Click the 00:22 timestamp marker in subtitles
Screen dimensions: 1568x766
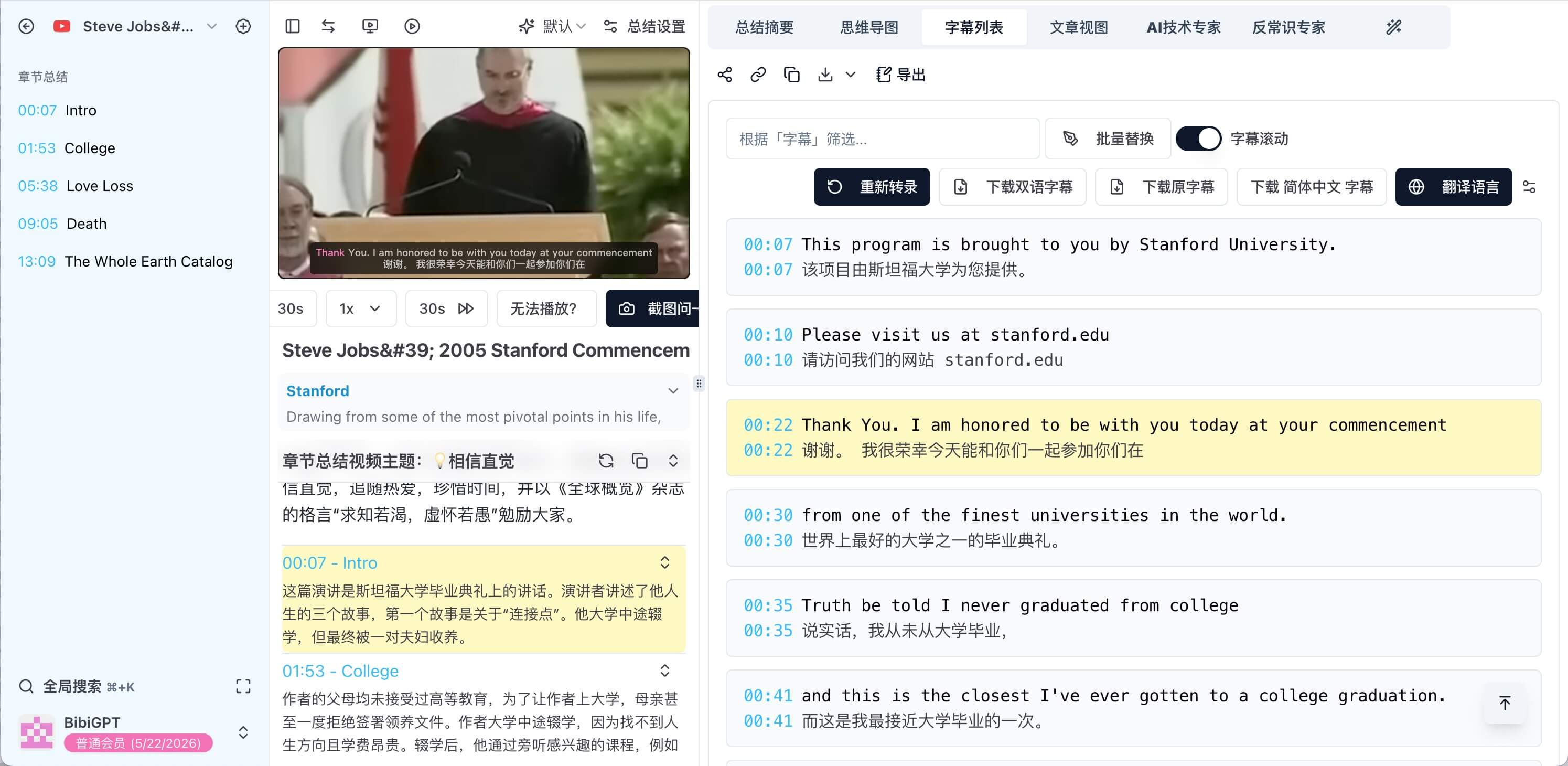coord(768,424)
